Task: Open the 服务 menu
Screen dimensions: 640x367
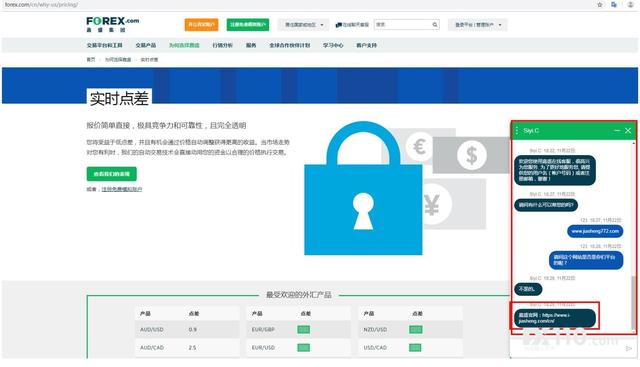Action: pos(251,45)
